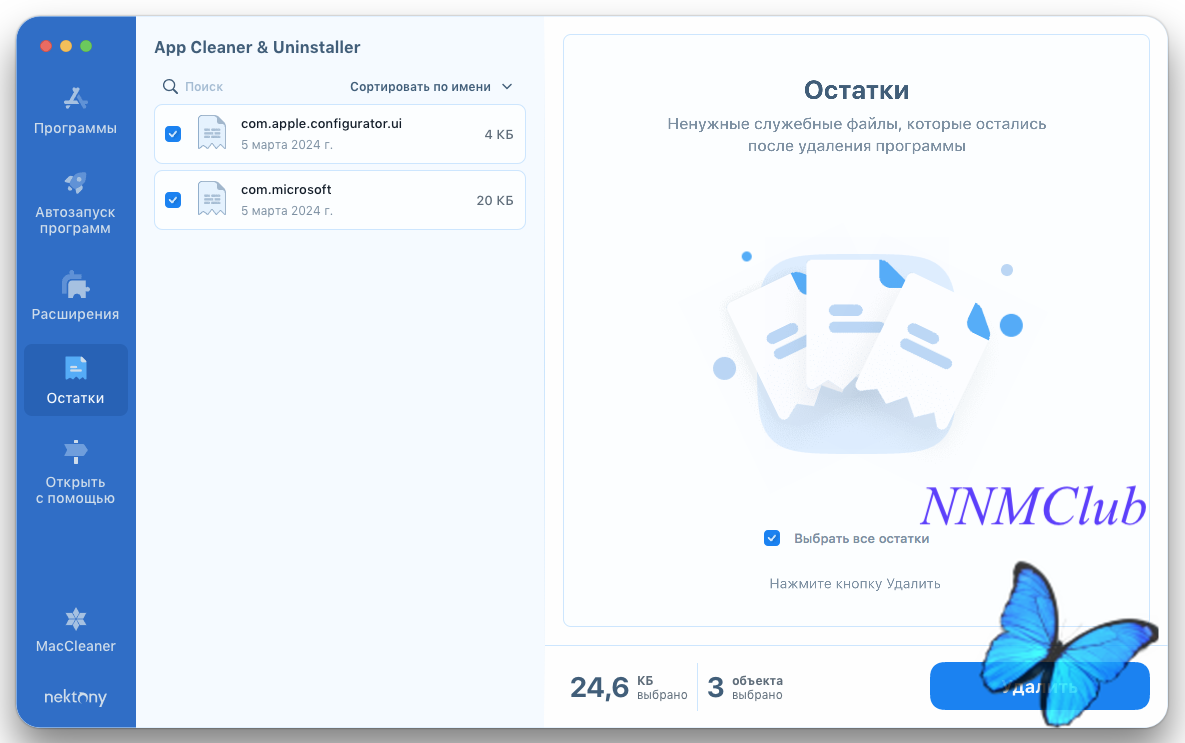Click the Удалить button

[x=1039, y=686]
